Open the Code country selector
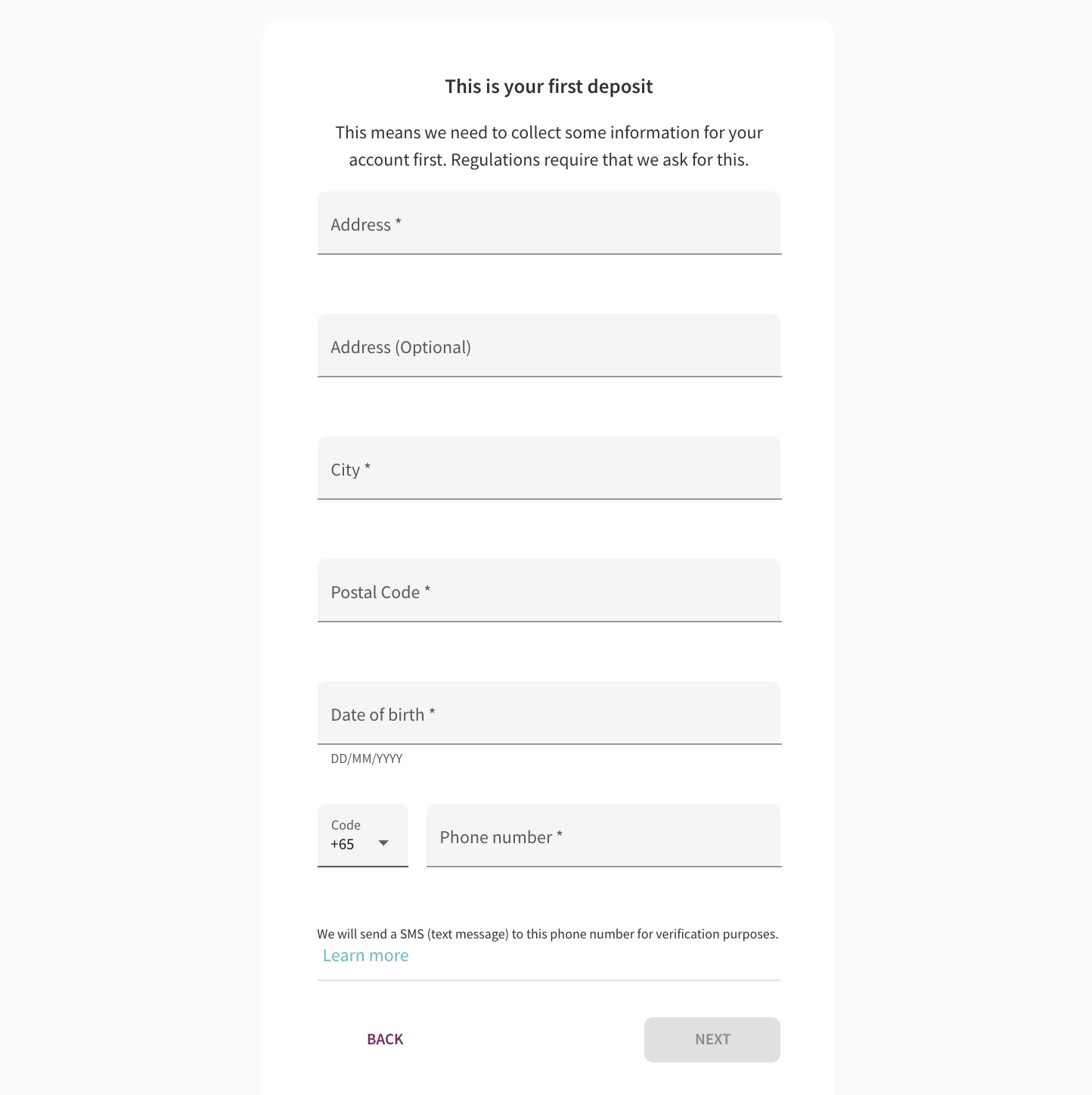 click(x=363, y=835)
